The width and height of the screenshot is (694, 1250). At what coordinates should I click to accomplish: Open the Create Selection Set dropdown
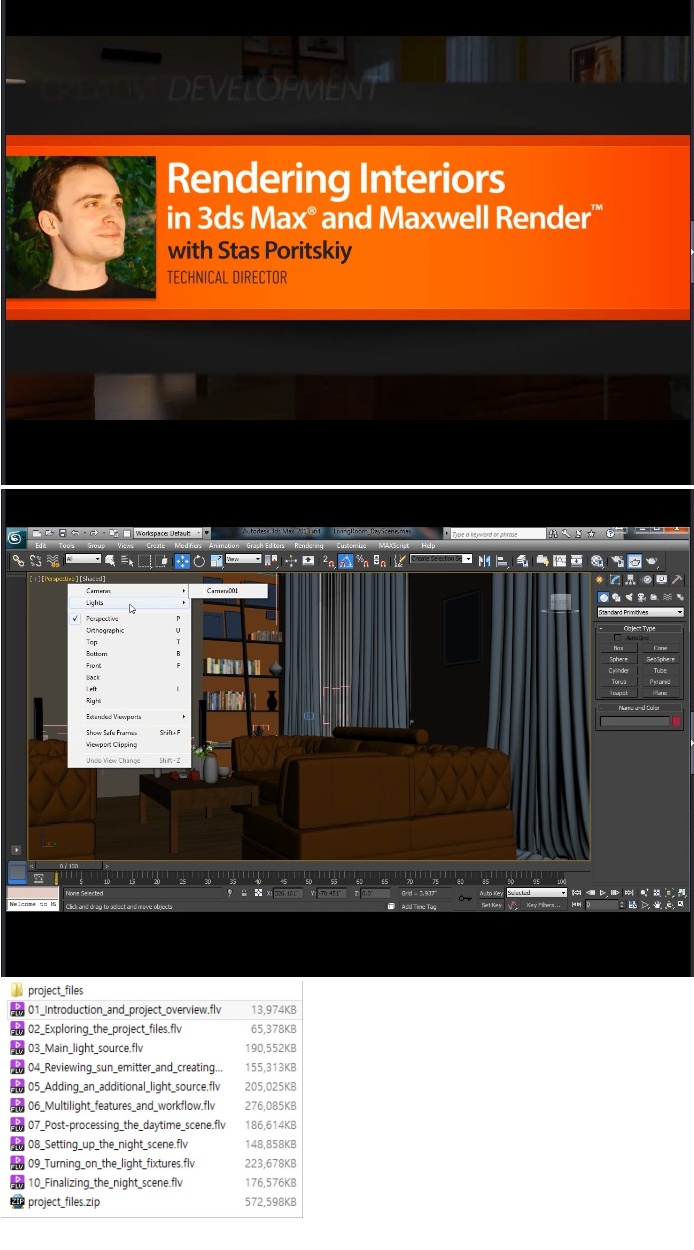tap(440, 559)
